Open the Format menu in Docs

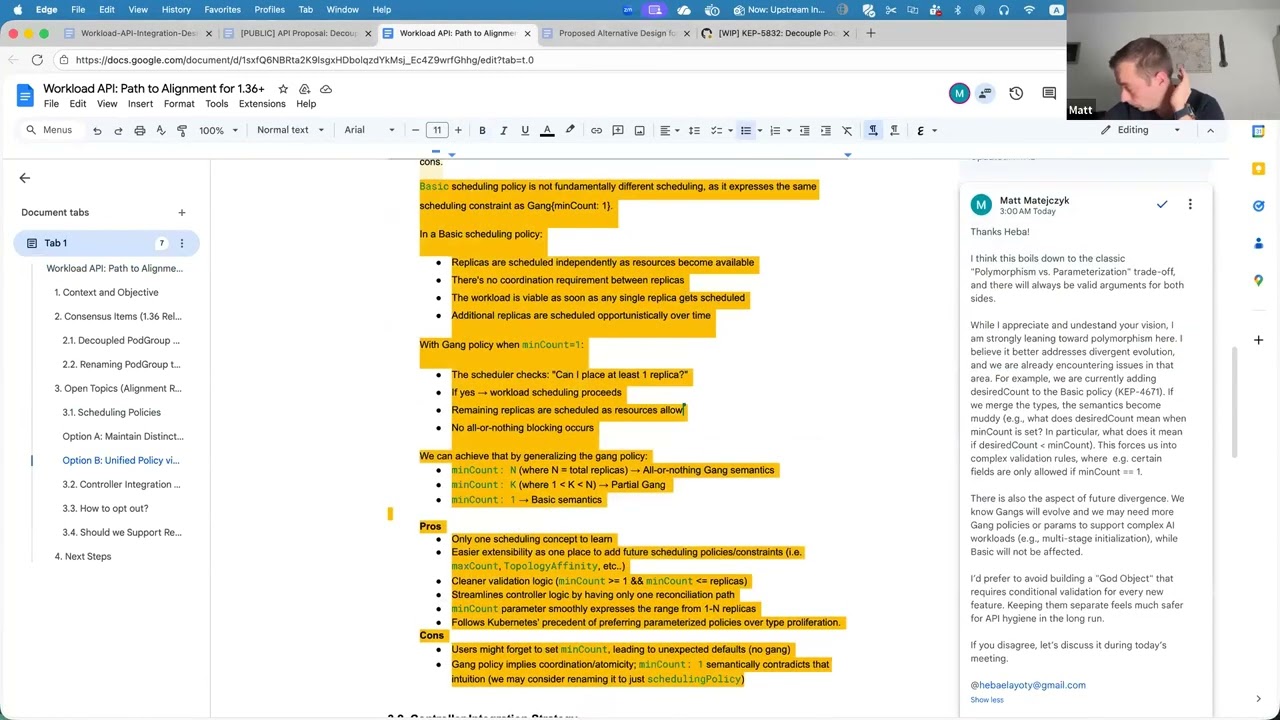[179, 104]
